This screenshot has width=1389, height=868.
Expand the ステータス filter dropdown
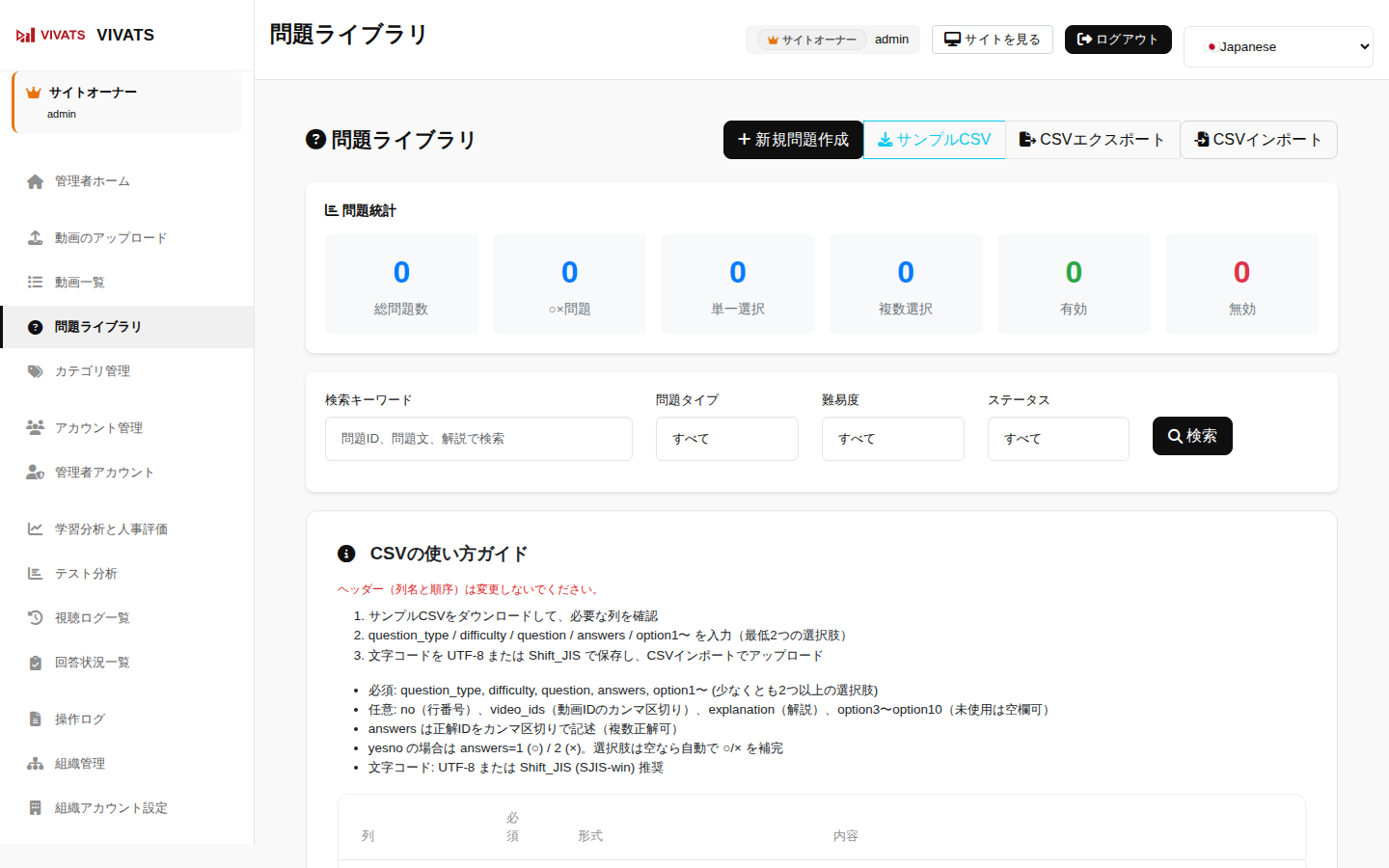(1058, 439)
